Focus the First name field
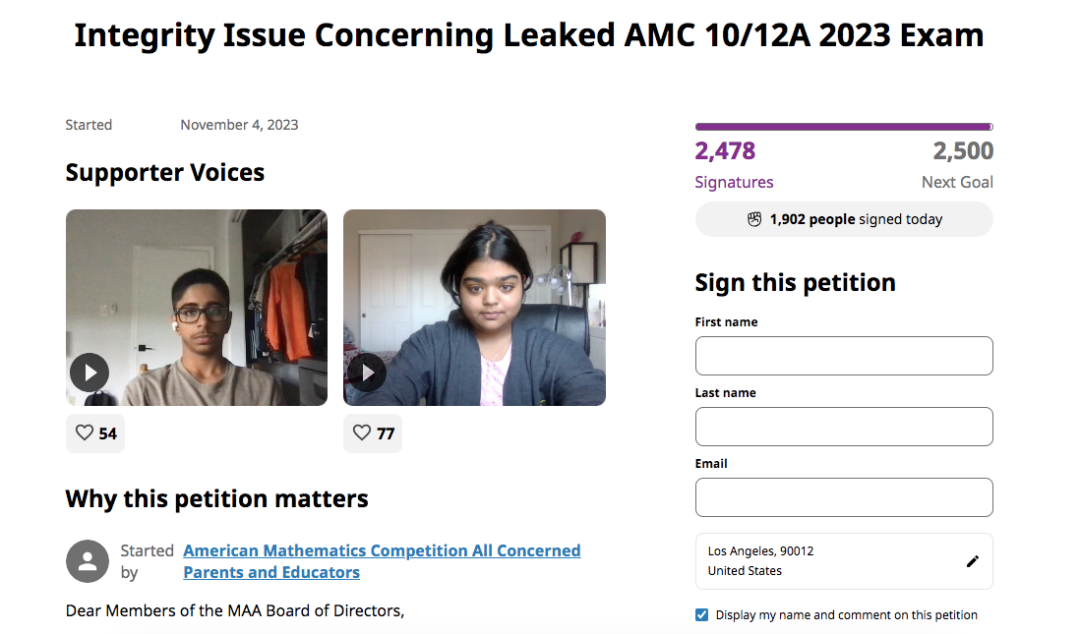This screenshot has height=634, width=1080. tap(844, 356)
